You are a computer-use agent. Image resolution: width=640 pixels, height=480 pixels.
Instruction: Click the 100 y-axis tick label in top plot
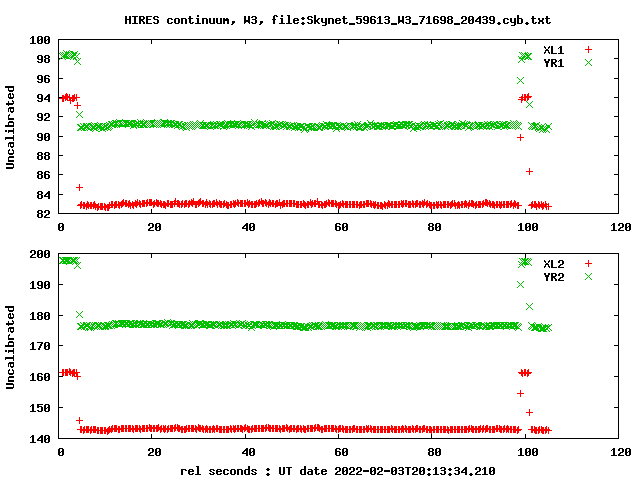(x=40, y=40)
